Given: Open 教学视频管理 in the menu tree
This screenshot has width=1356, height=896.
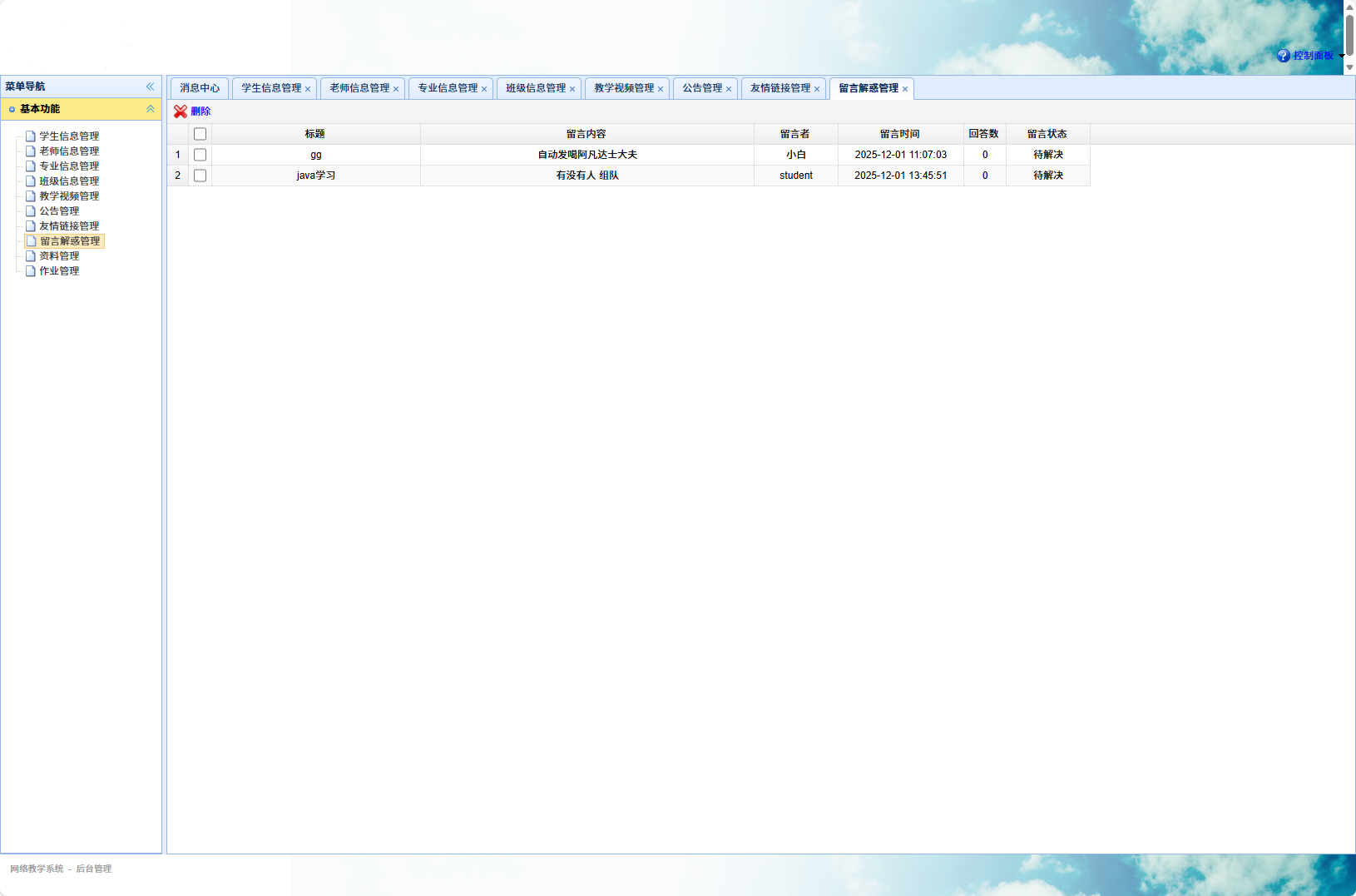Looking at the screenshot, I should tap(69, 196).
